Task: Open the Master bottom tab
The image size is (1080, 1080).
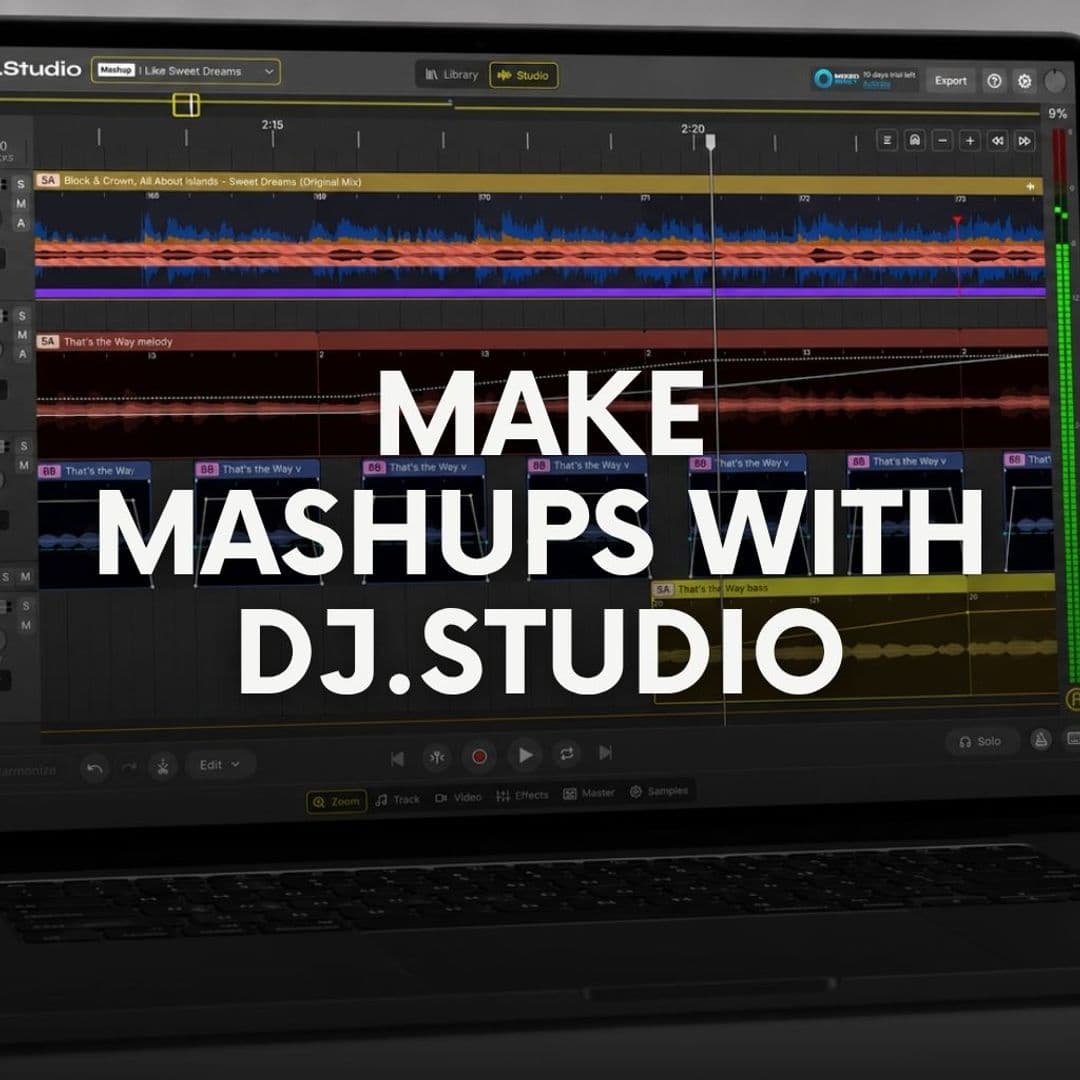Action: point(588,793)
